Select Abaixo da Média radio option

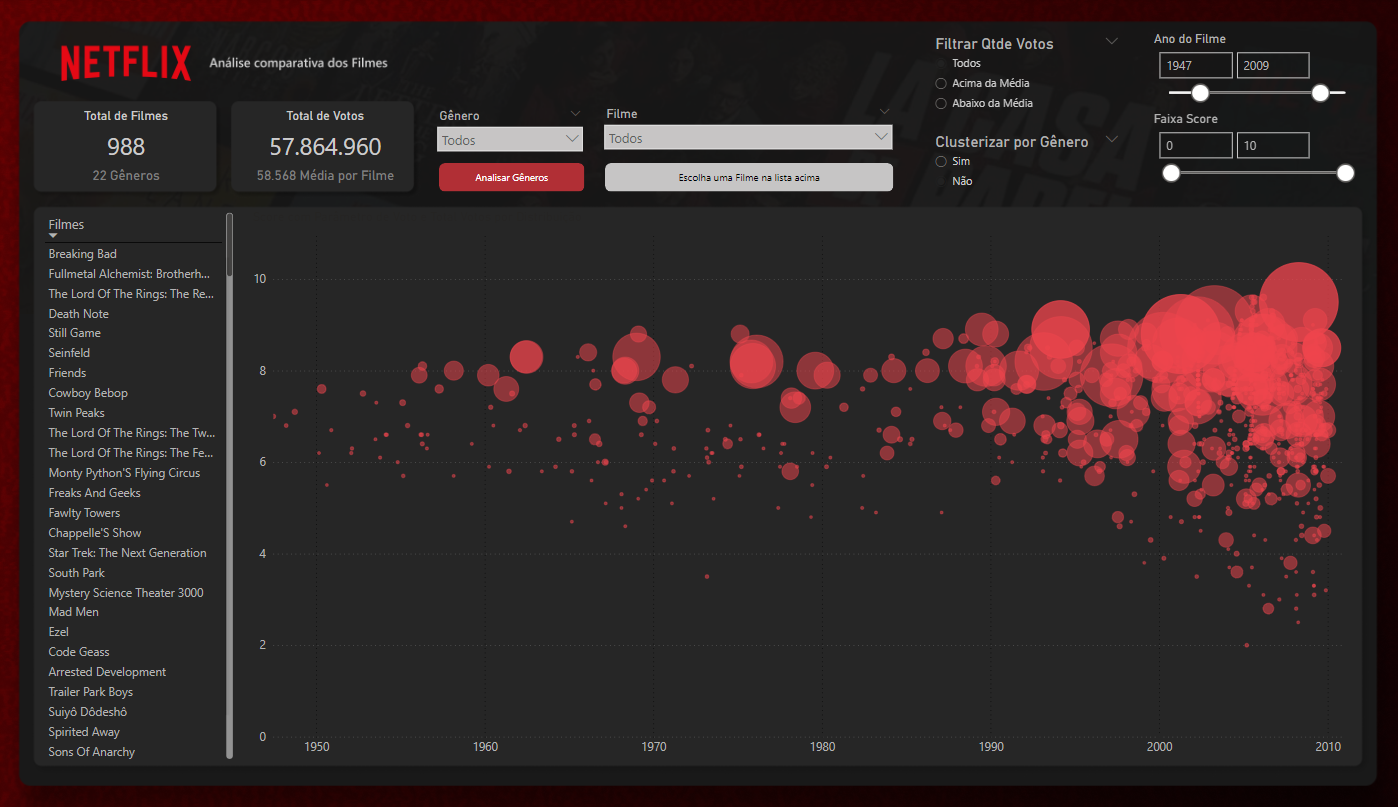pyautogui.click(x=940, y=103)
